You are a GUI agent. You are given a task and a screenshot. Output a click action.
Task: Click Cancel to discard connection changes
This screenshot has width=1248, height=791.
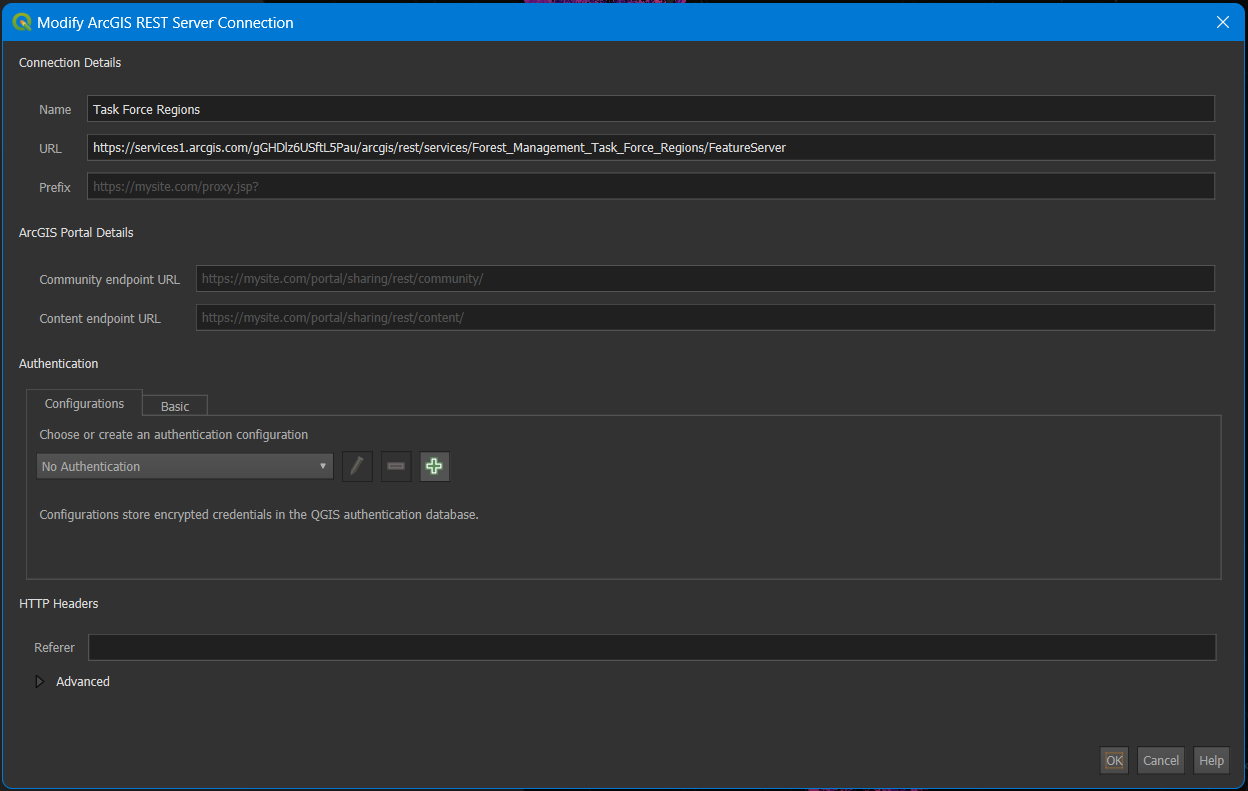click(1160, 760)
